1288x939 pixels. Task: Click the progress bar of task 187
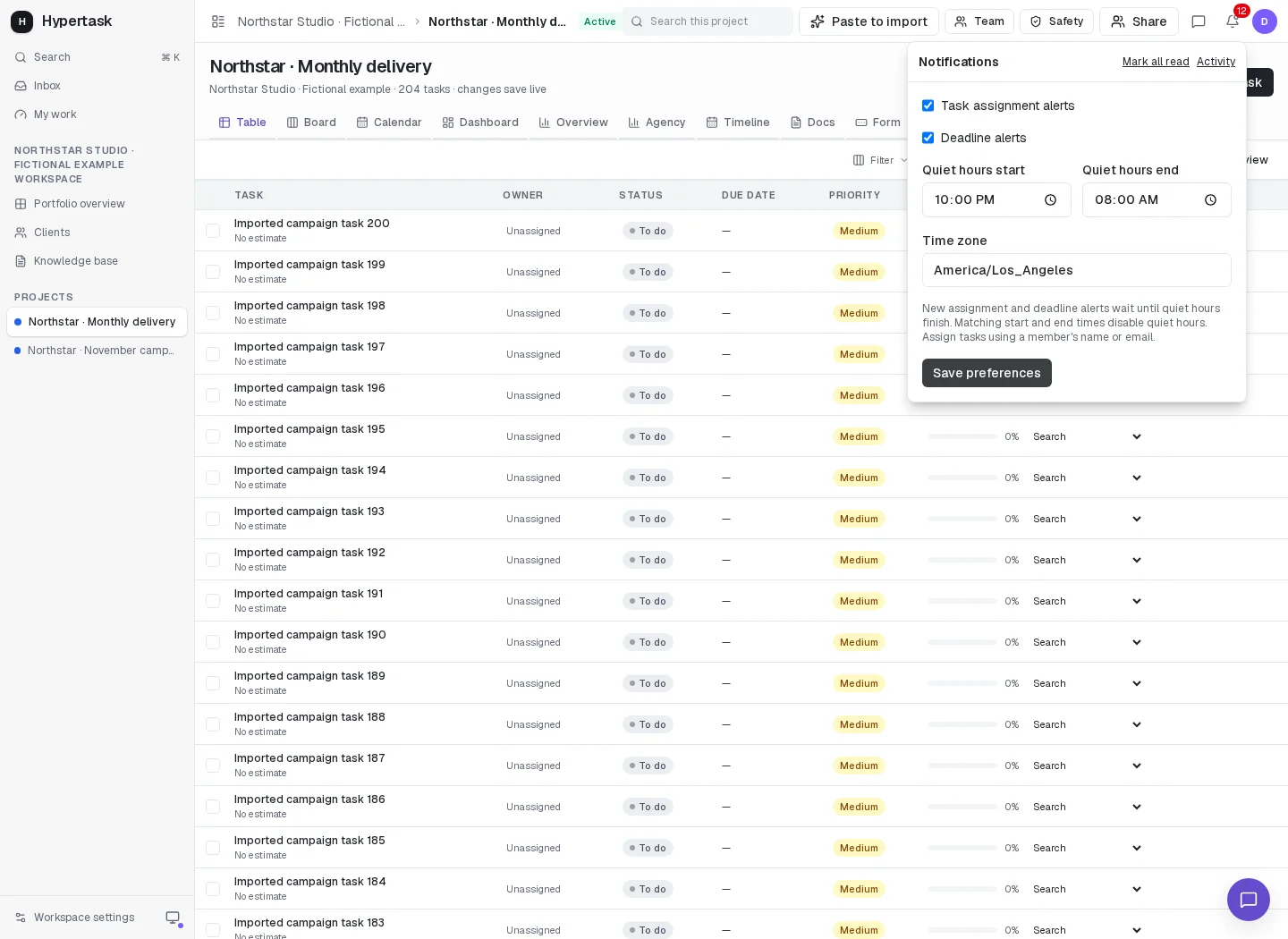tap(962, 766)
